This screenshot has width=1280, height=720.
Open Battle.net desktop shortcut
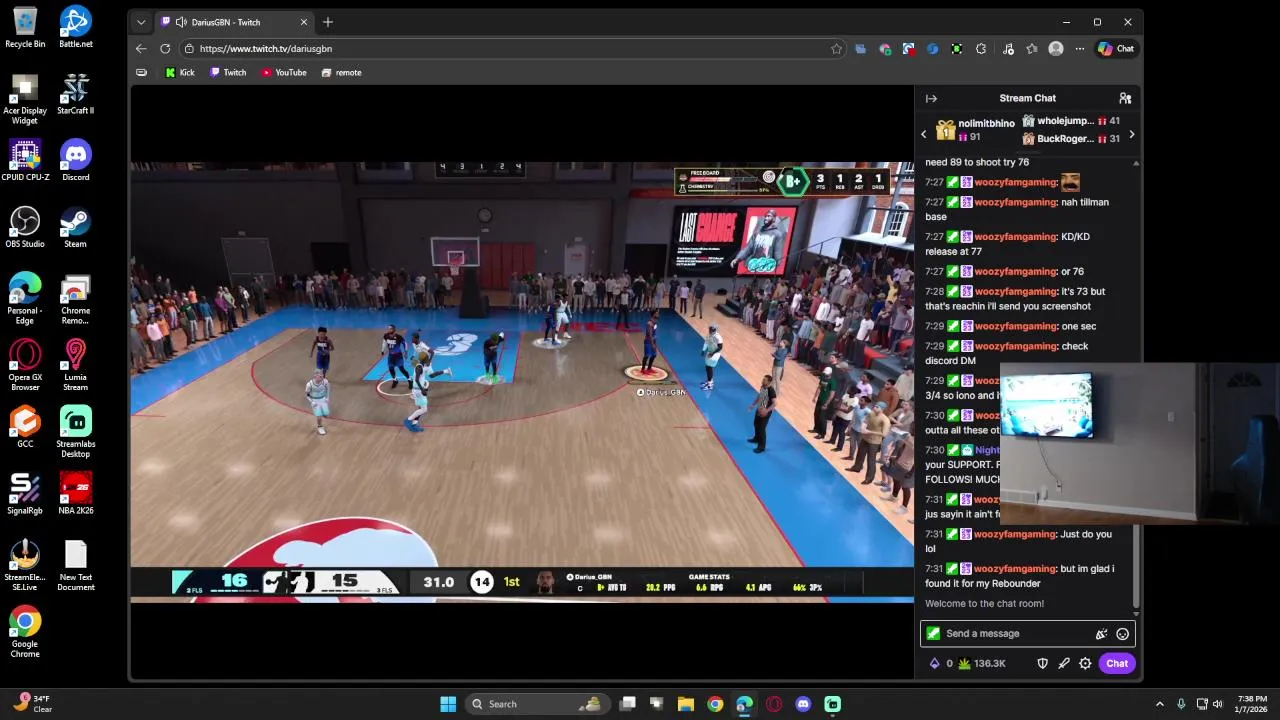[75, 27]
